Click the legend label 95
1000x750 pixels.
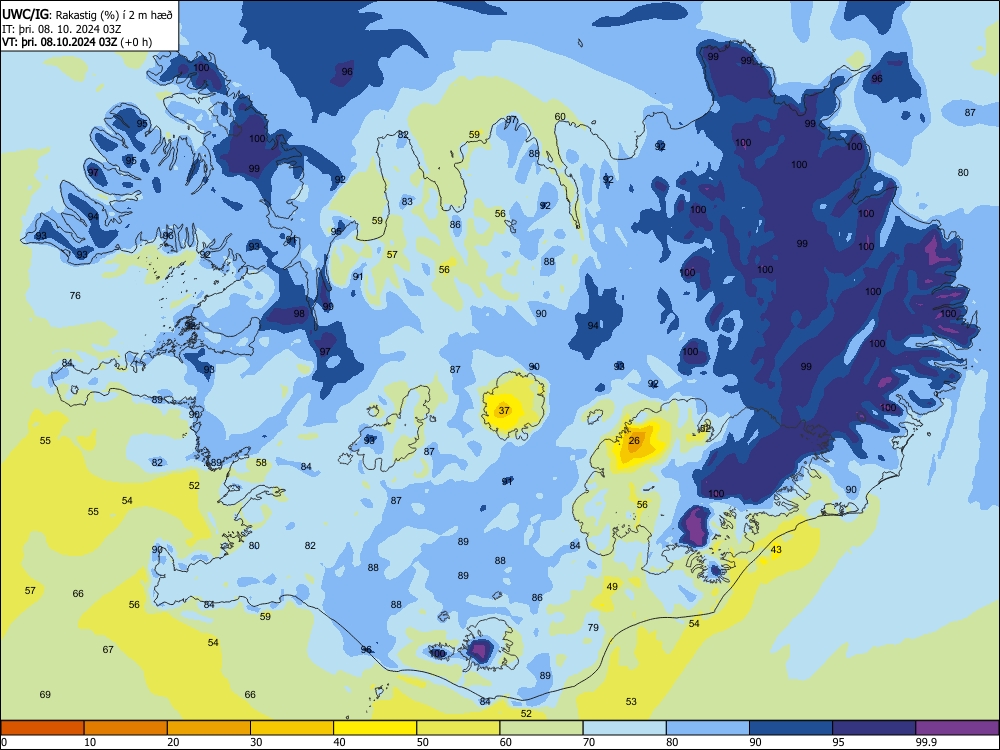point(839,742)
